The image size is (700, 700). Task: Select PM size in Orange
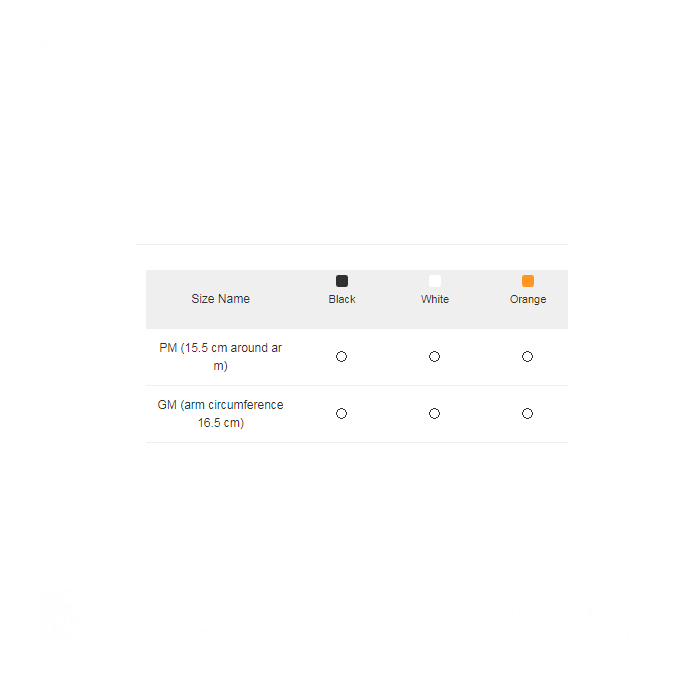(x=527, y=357)
